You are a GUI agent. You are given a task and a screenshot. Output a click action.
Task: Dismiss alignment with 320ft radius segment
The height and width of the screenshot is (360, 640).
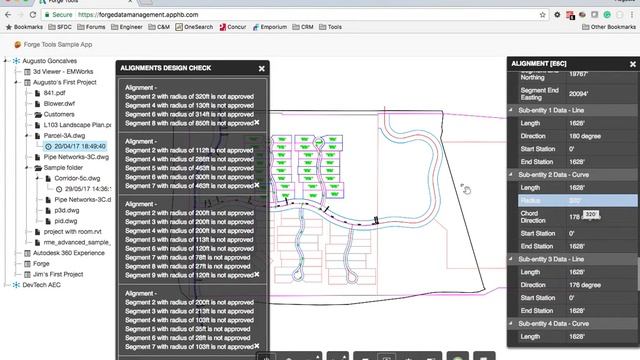click(257, 122)
